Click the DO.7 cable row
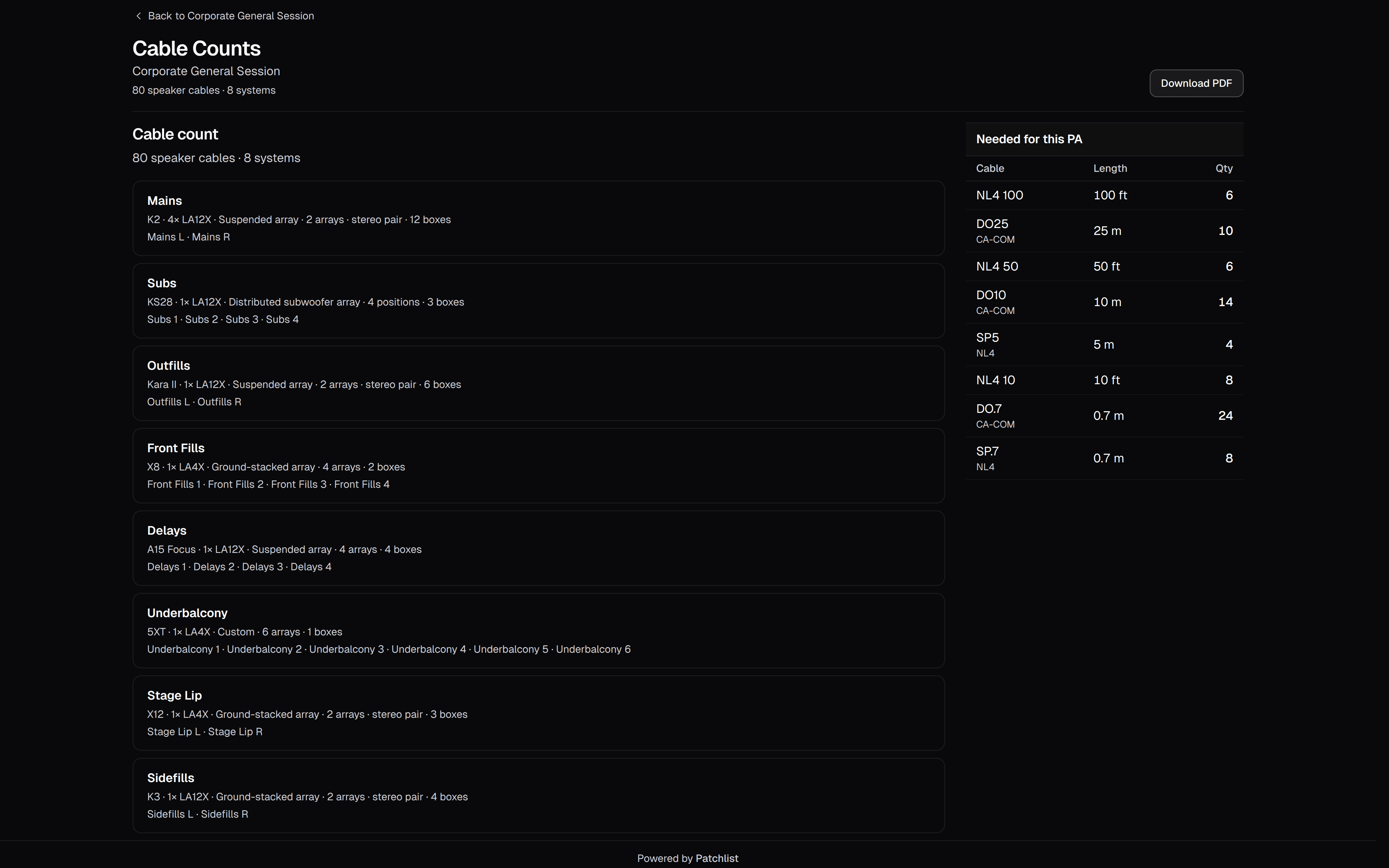 tap(1104, 416)
